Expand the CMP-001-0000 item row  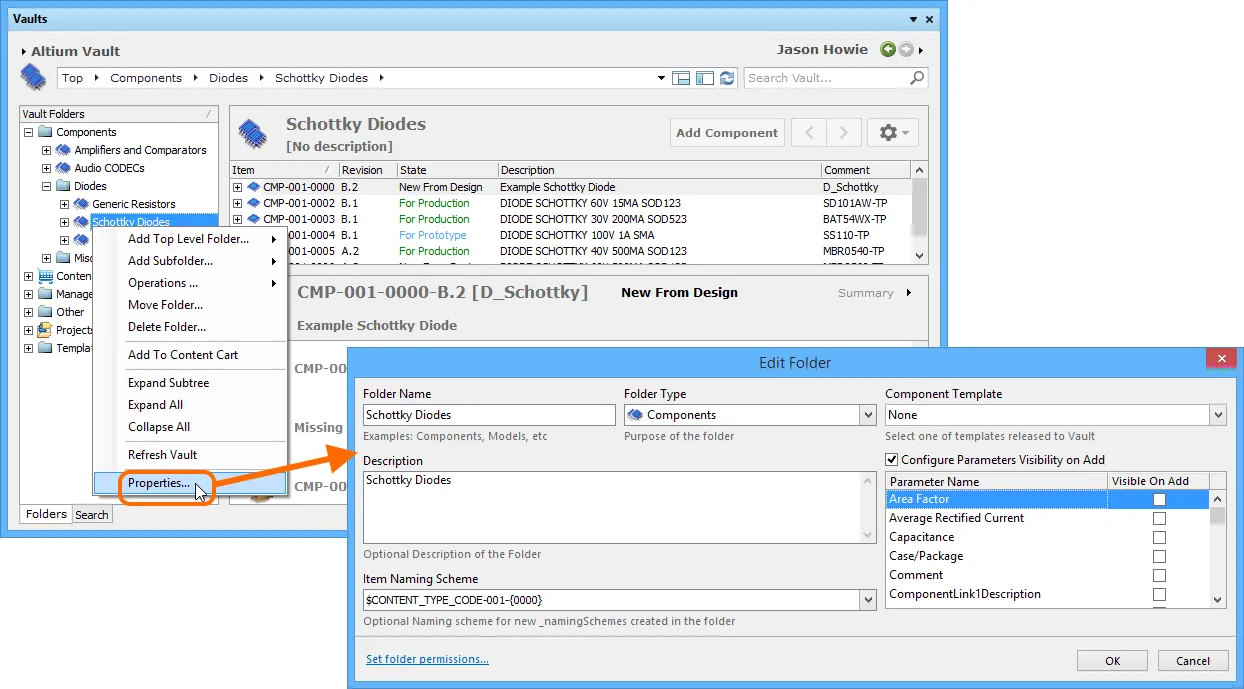coord(237,187)
